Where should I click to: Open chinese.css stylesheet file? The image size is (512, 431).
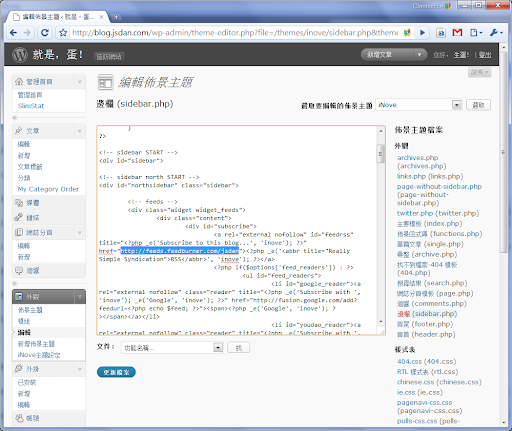tap(415, 382)
